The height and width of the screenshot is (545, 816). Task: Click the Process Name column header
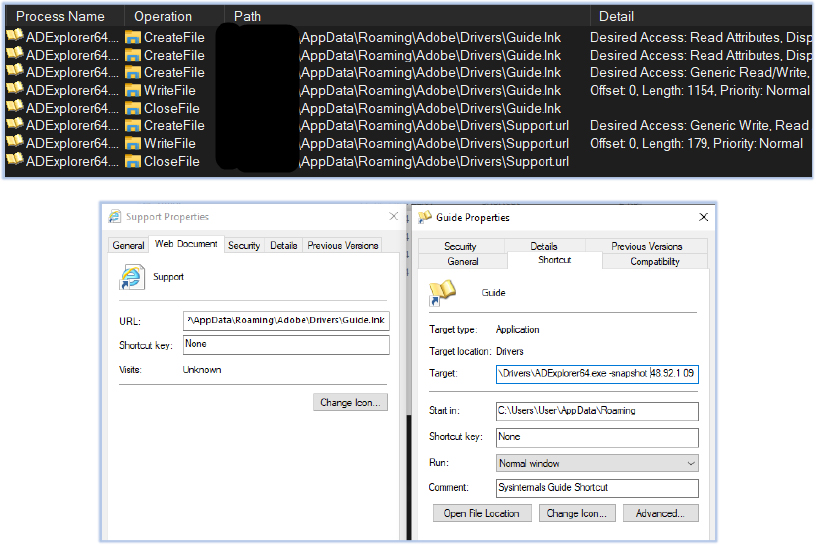click(x=60, y=17)
